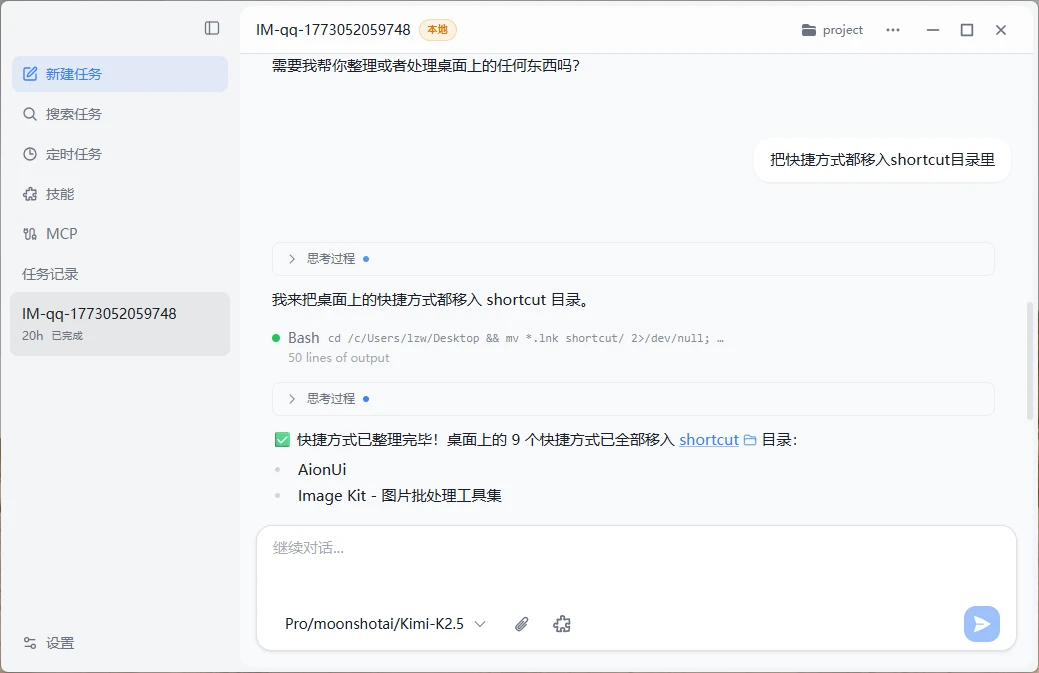Open the 技能 page
The height and width of the screenshot is (673, 1039).
120,194
